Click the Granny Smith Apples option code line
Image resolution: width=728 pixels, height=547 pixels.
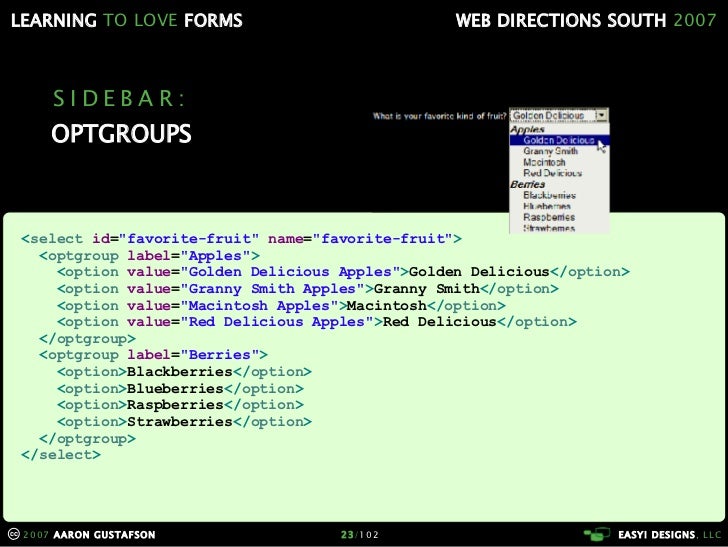coord(308,289)
